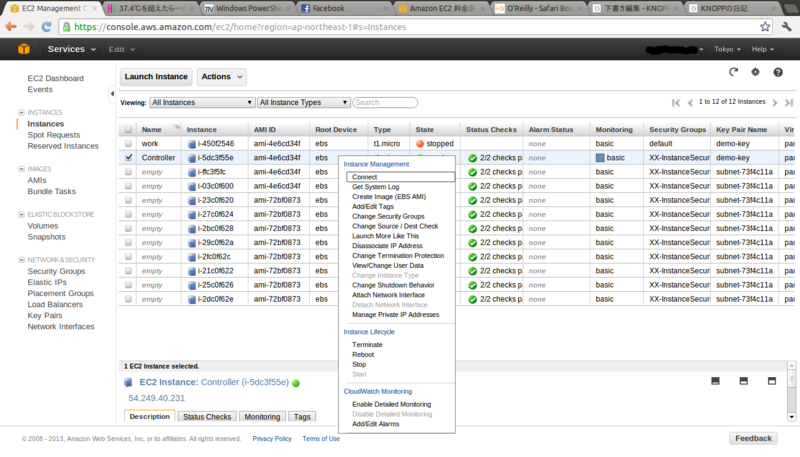Click the edit pencil in Name column header
Image resolution: width=800 pixels, height=457 pixels.
(x=177, y=127)
